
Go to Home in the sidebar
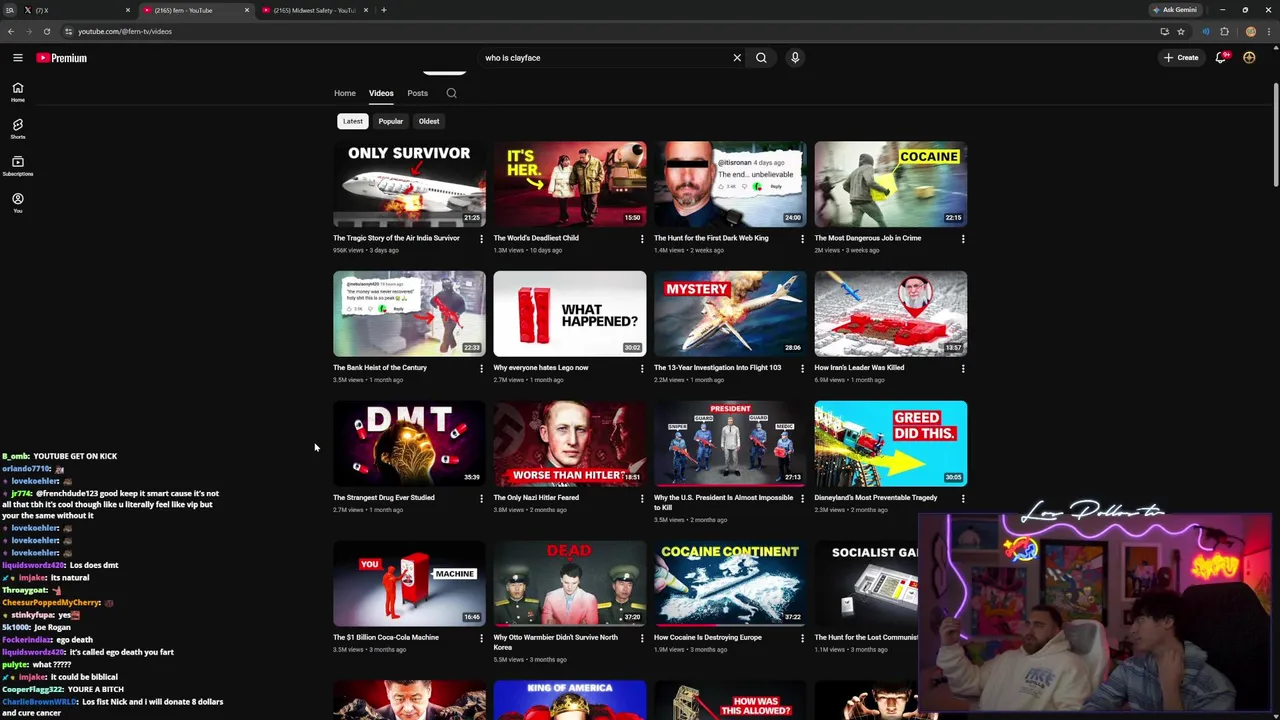point(17,92)
